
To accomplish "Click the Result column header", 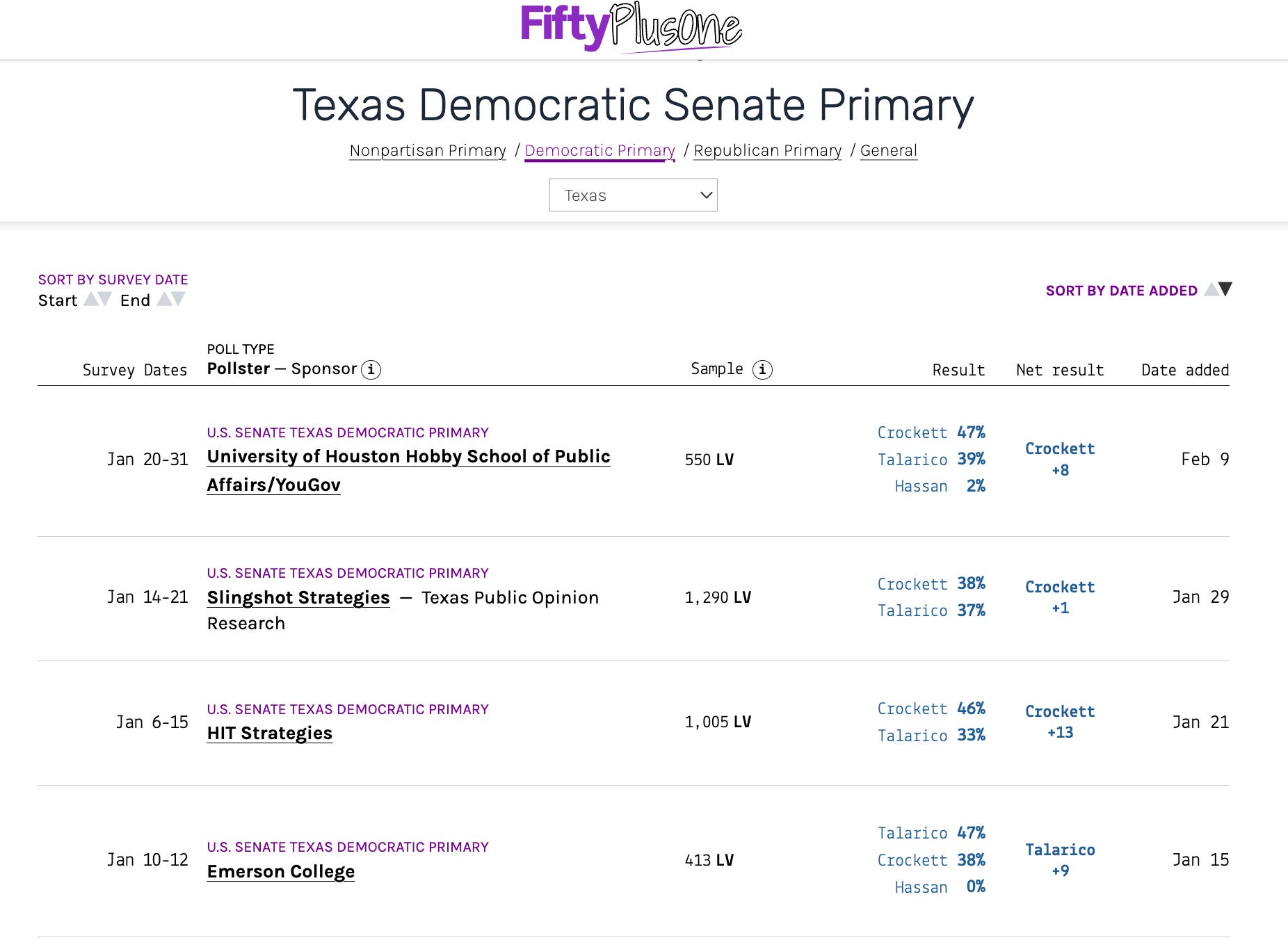I will click(x=958, y=370).
